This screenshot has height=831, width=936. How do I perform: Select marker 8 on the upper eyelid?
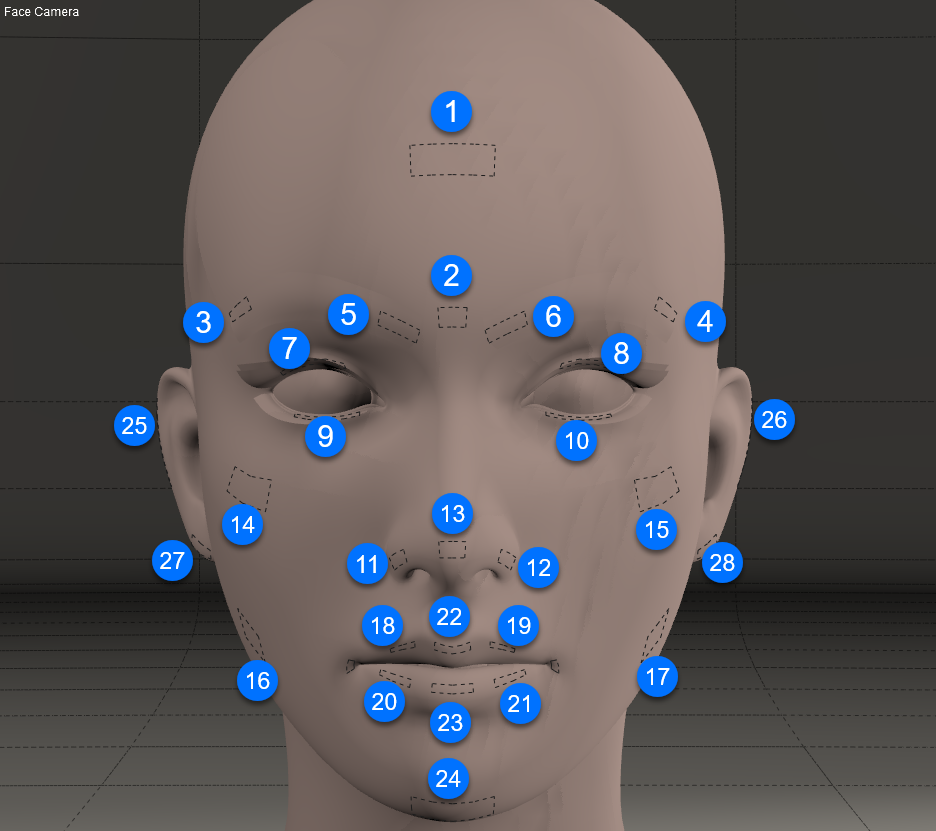click(621, 353)
